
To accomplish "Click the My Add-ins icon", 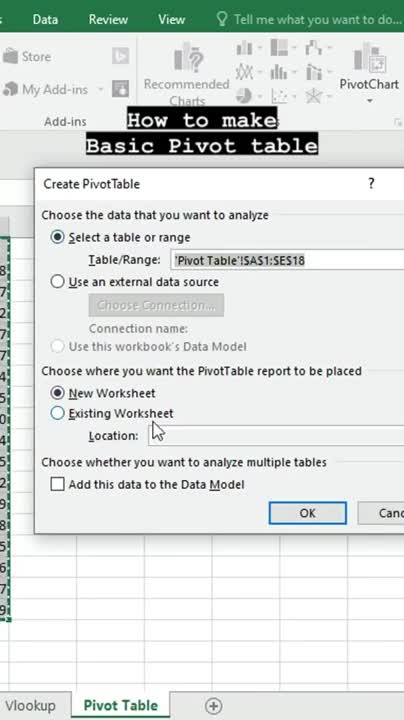I will coord(10,89).
